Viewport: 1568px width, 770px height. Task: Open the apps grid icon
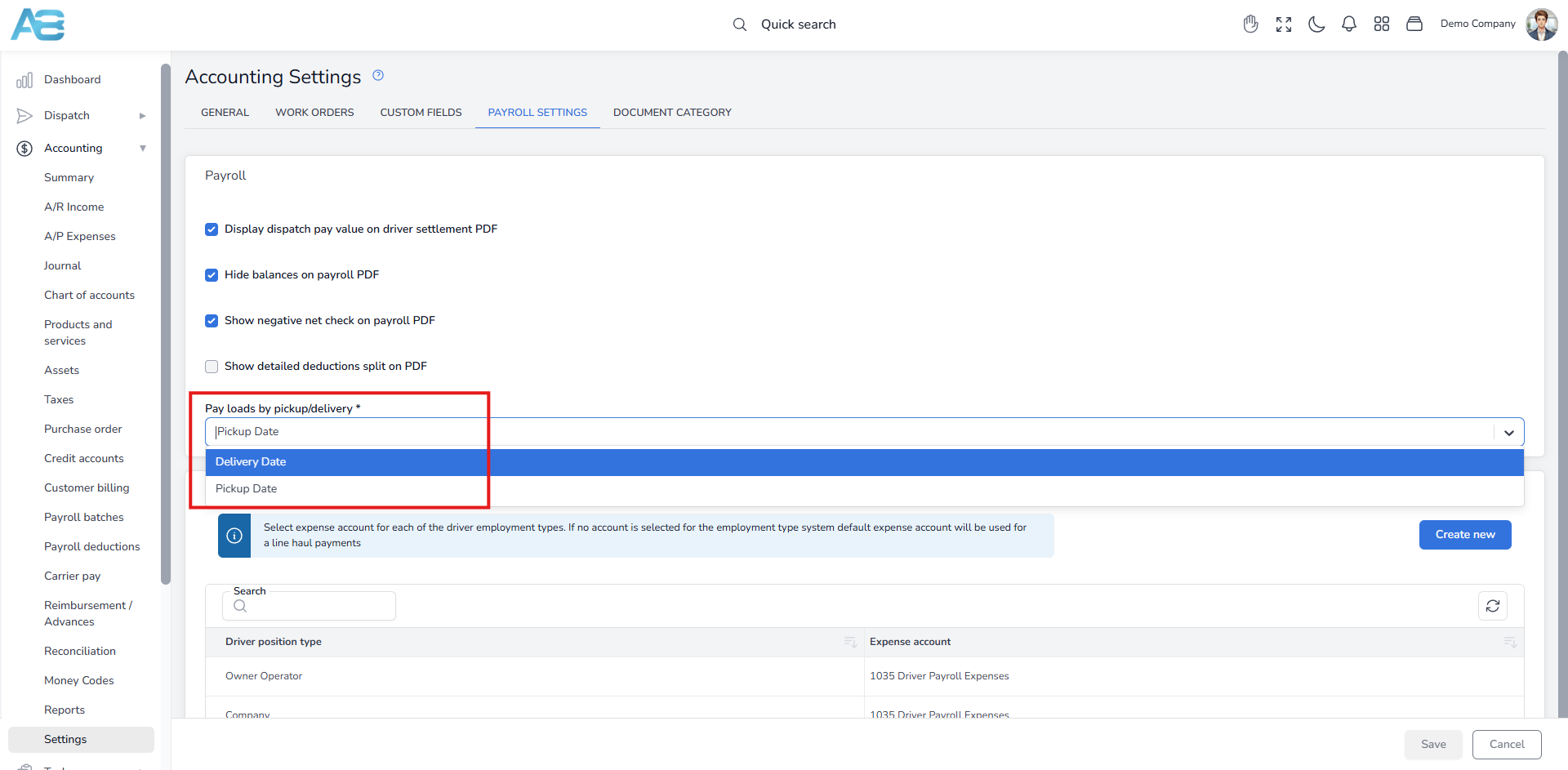coord(1381,24)
